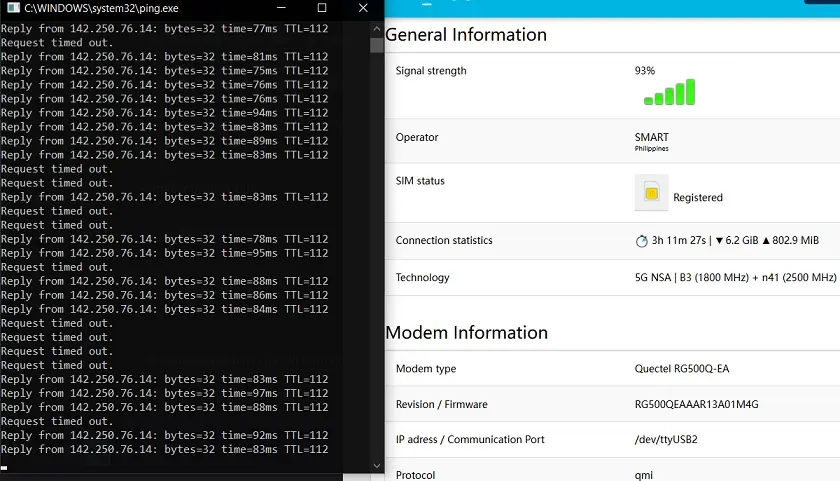840x481 pixels.
Task: Click the console scrollbar up arrow
Action: click(x=377, y=29)
